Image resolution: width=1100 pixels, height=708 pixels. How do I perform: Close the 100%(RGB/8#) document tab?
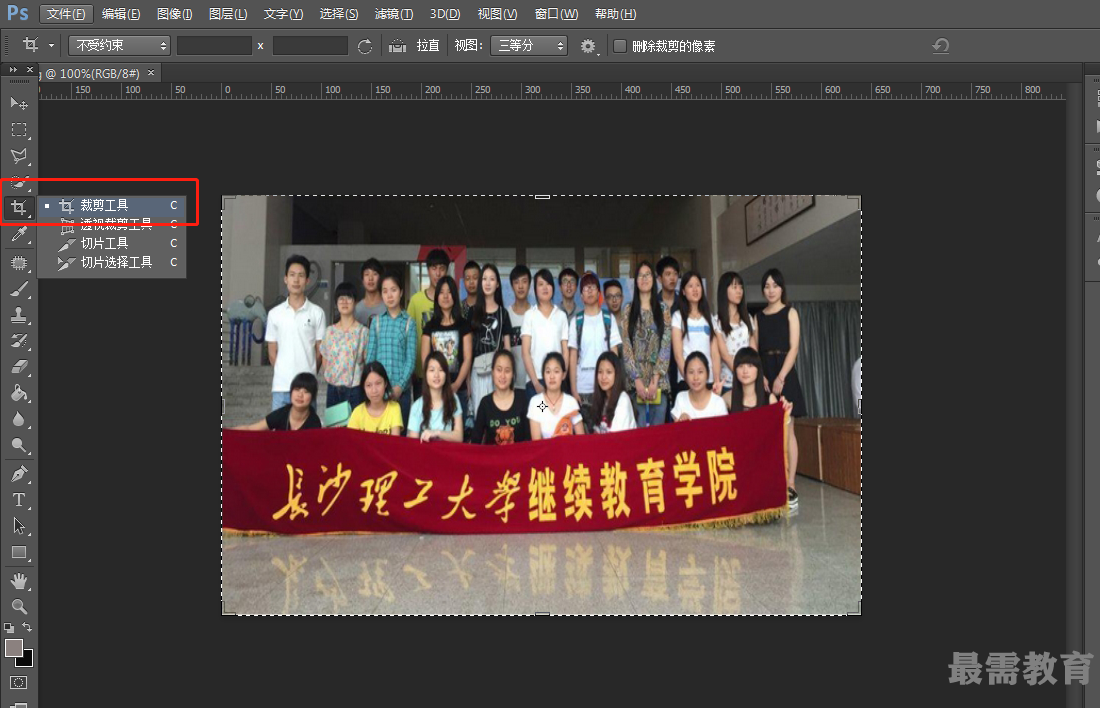point(151,72)
